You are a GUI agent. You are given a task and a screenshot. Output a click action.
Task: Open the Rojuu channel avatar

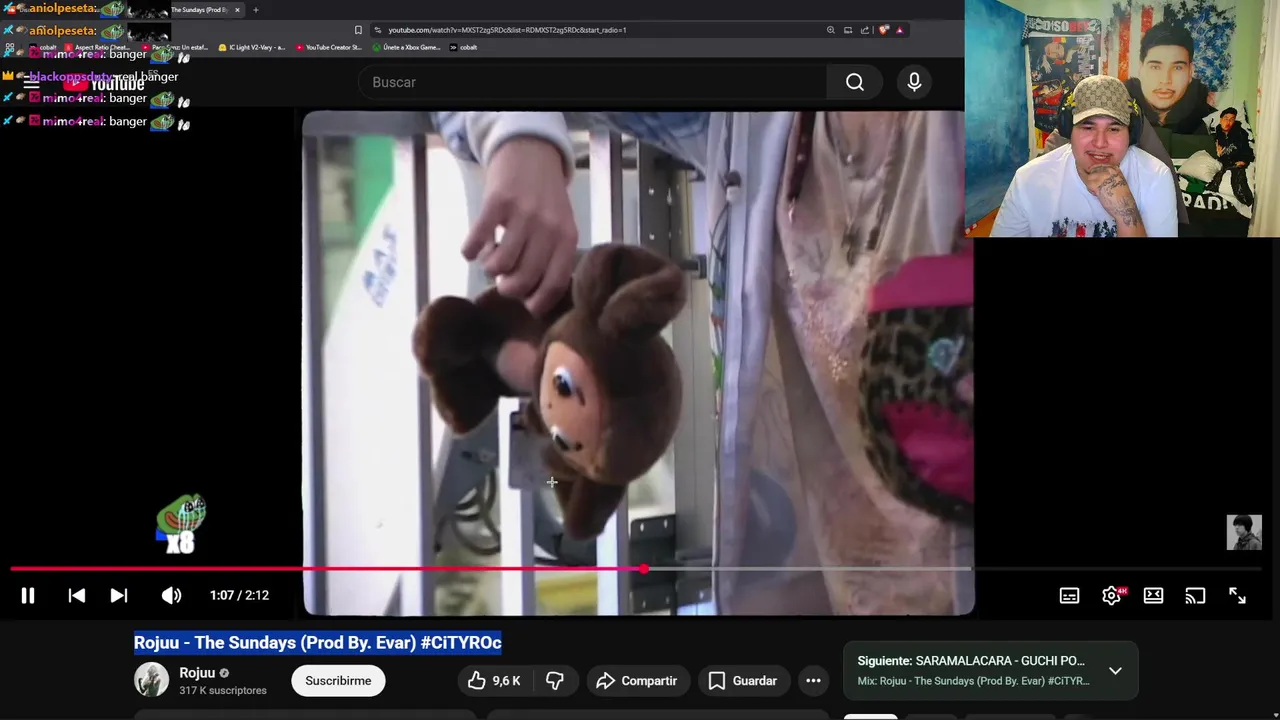pyautogui.click(x=152, y=680)
